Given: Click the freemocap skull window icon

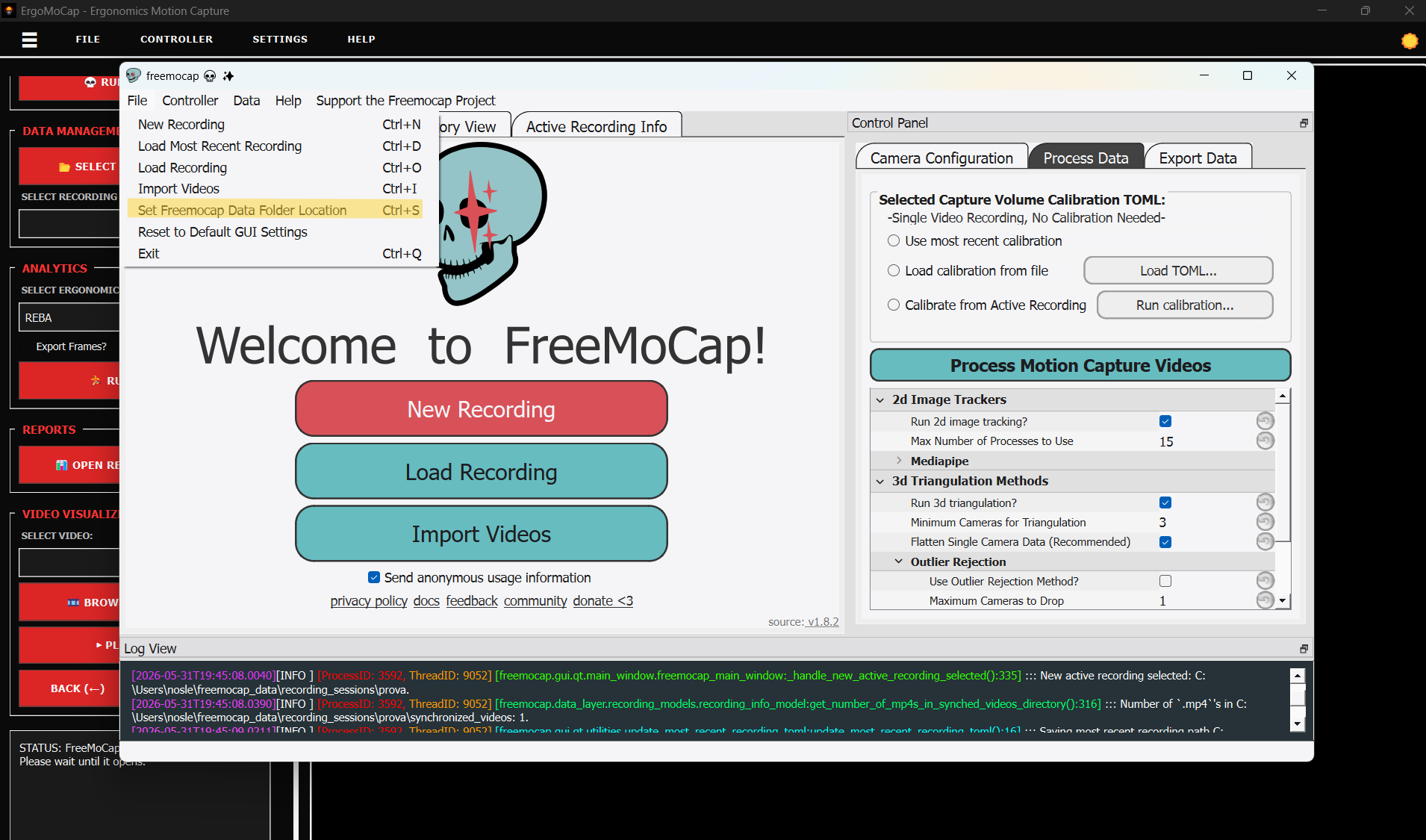Looking at the screenshot, I should (x=134, y=75).
